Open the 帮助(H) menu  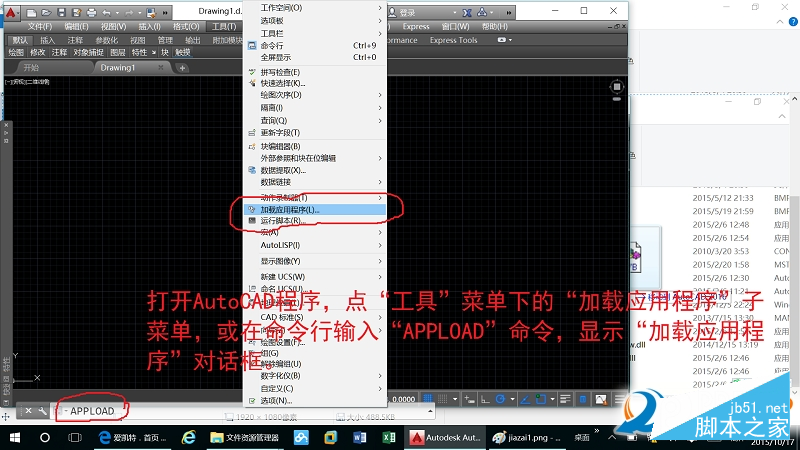pyautogui.click(x=494, y=27)
